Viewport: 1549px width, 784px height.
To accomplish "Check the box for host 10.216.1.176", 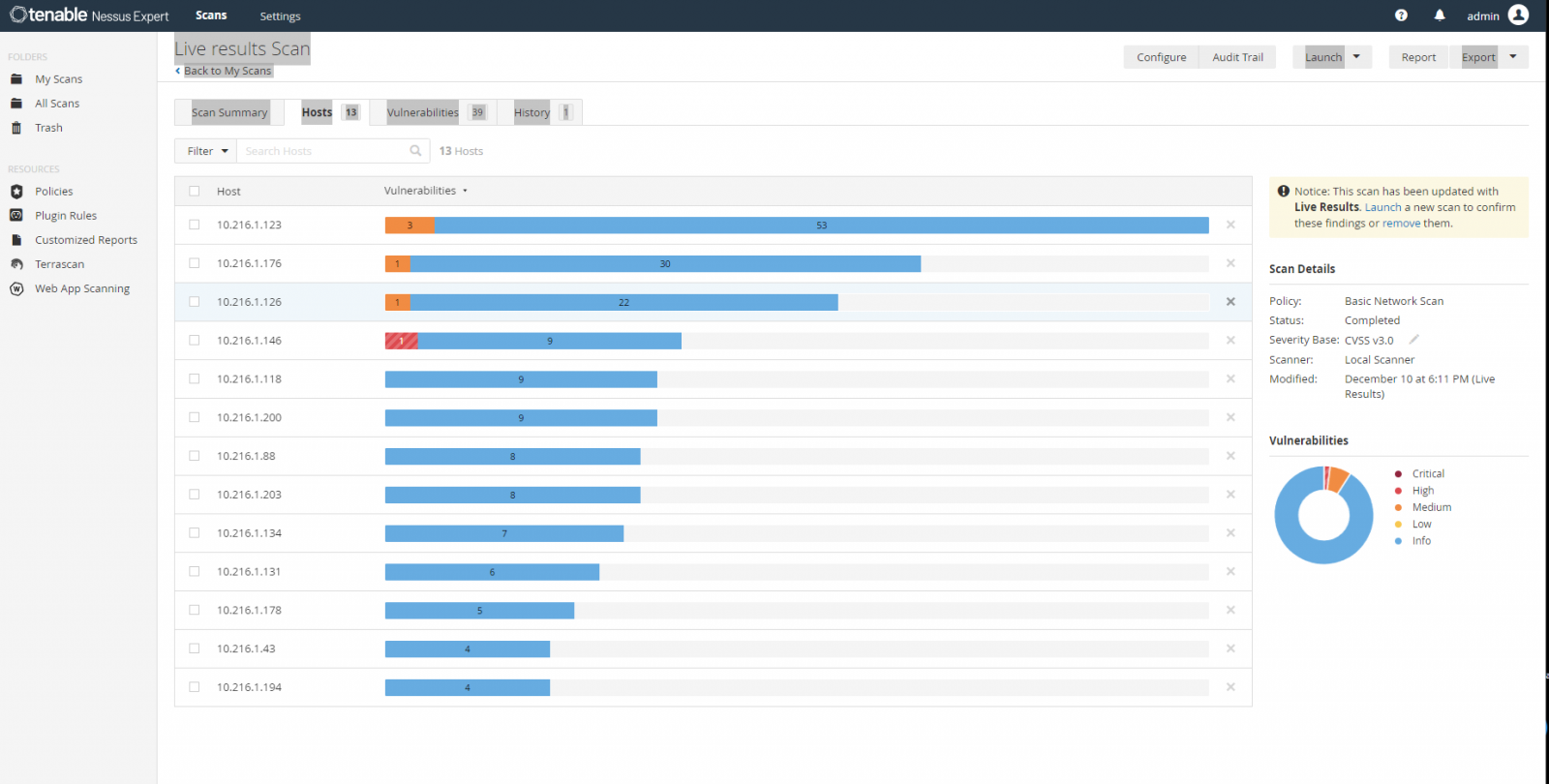I will pos(195,263).
